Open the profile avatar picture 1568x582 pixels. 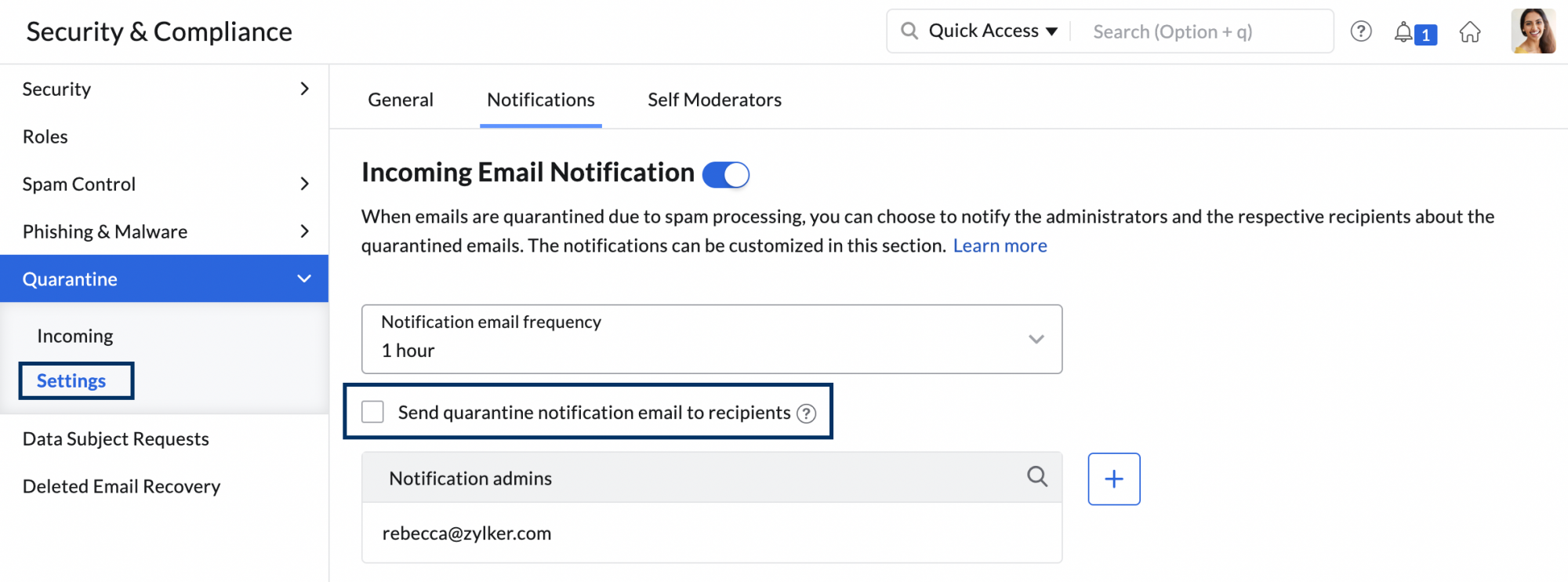pos(1534,31)
